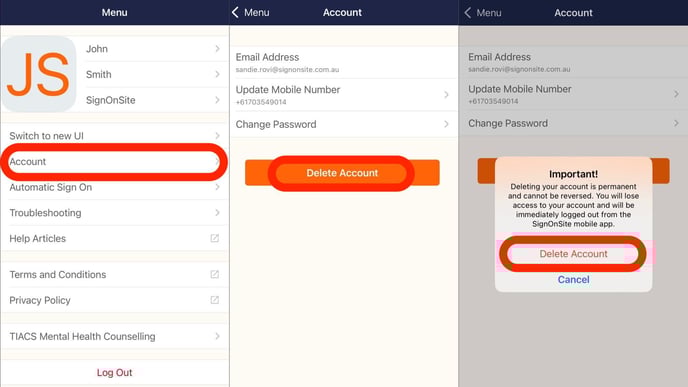
Task: Open the Account menu item
Action: (x=115, y=161)
